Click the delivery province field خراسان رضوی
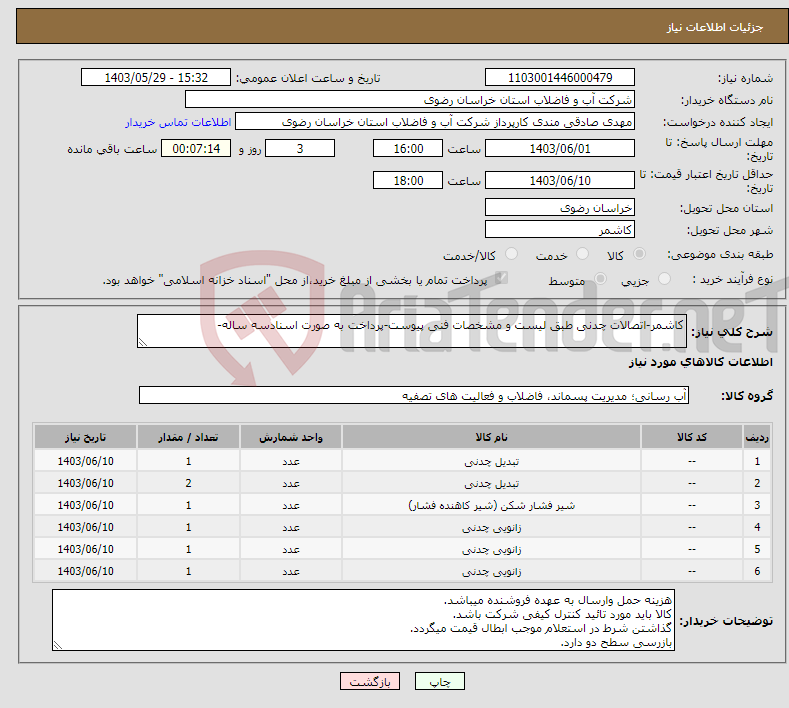The height and width of the screenshot is (708, 789). pyautogui.click(x=560, y=207)
